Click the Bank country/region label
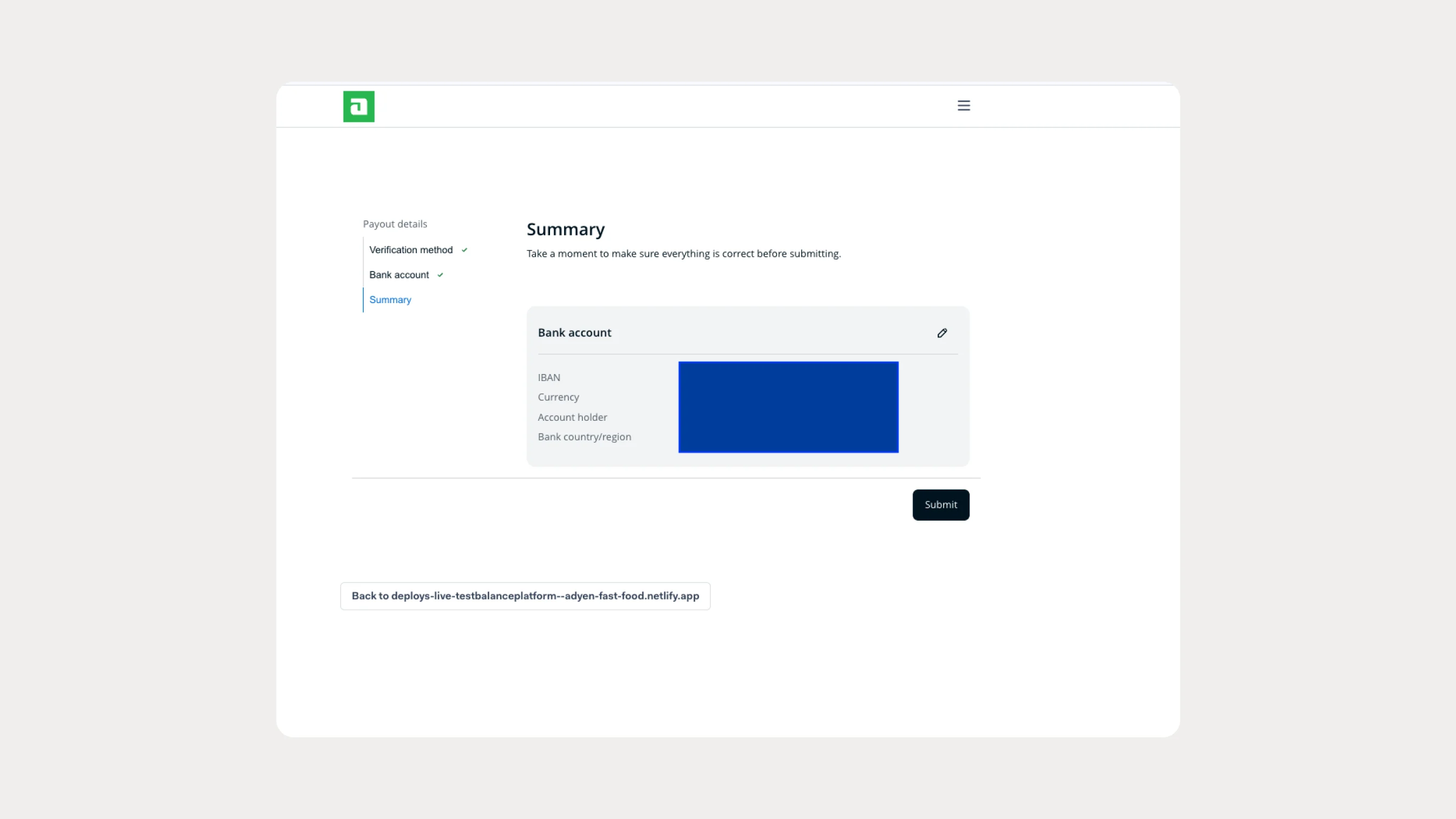 tap(584, 436)
